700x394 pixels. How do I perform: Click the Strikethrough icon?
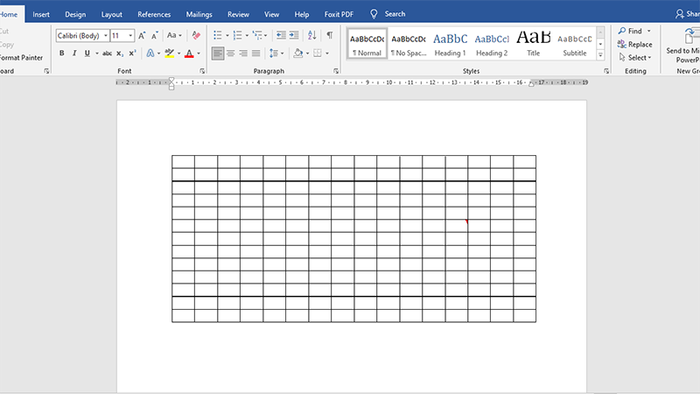[107, 53]
